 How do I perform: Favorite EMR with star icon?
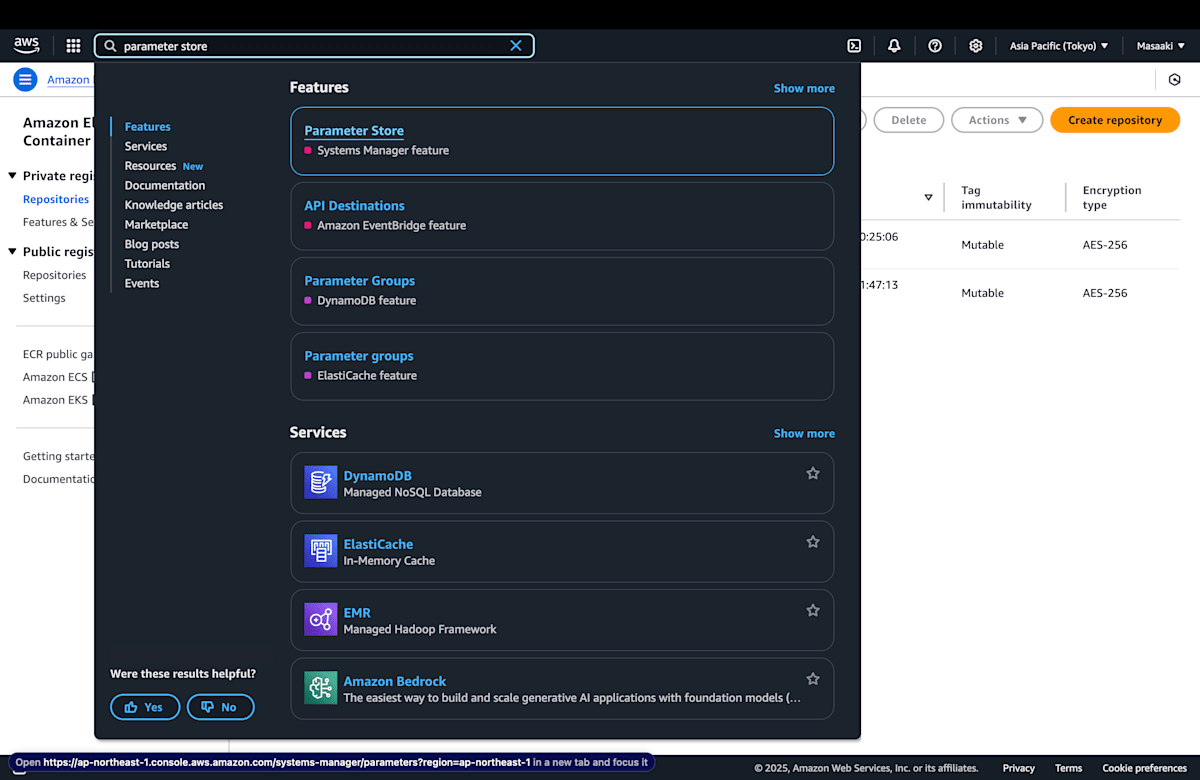pyautogui.click(x=813, y=610)
